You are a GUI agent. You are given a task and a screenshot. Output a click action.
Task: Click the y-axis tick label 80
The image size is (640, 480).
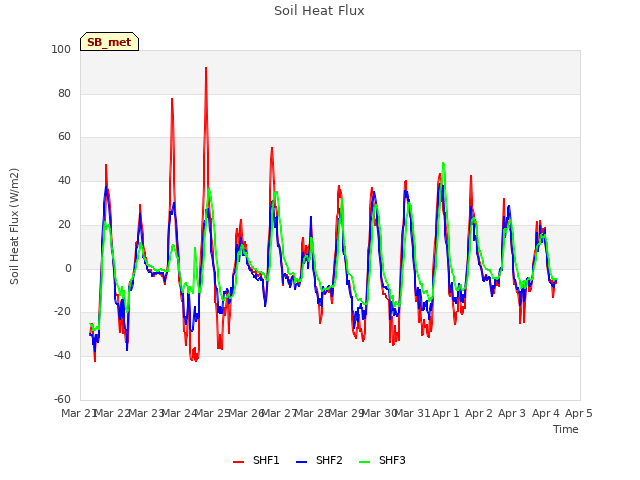tap(64, 93)
